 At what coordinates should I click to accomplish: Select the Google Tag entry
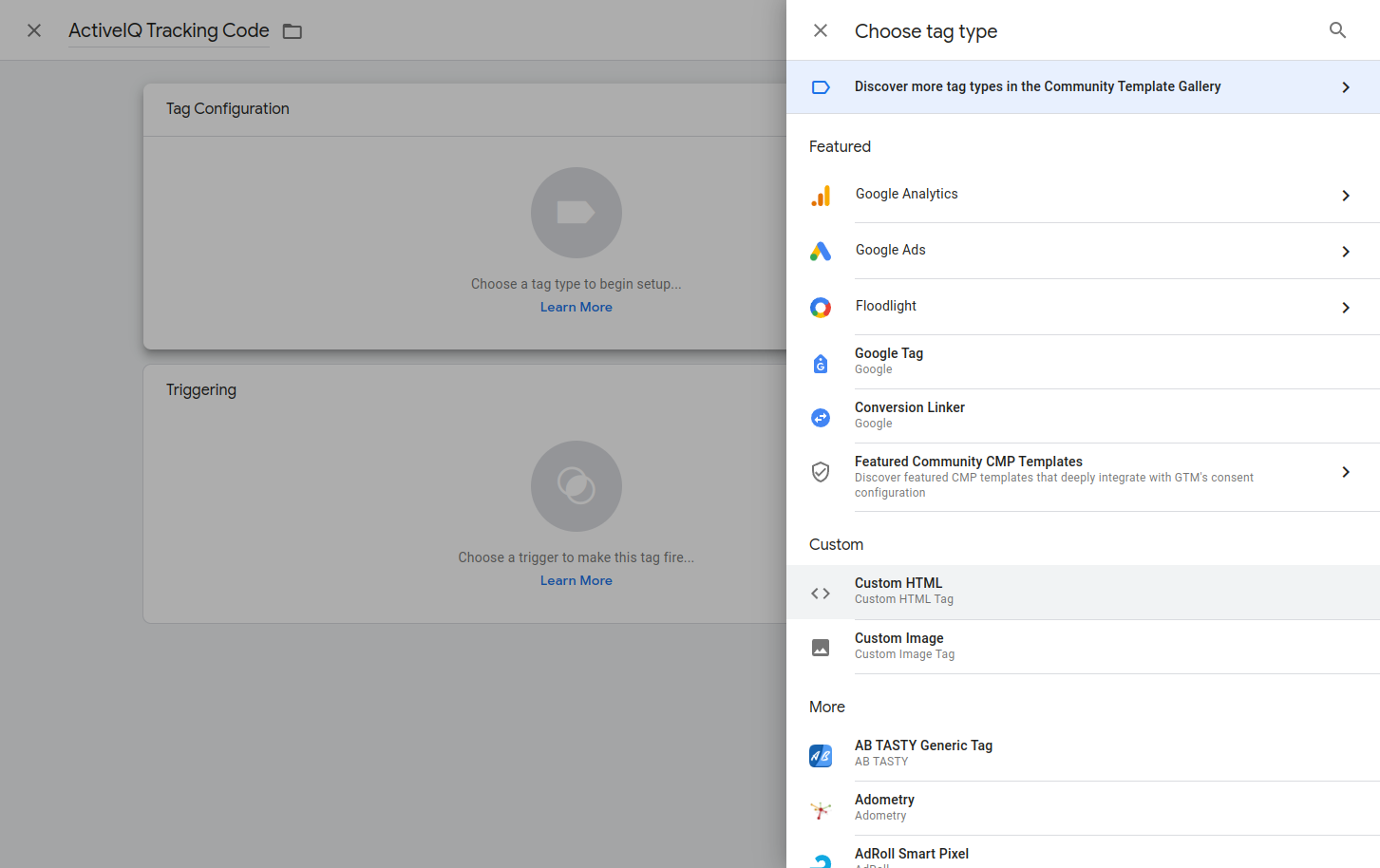(1083, 362)
